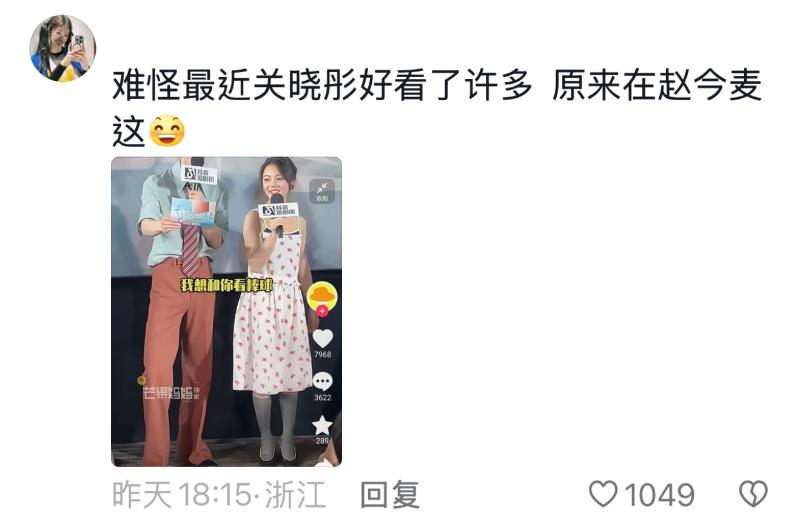Open the orange hat creator avatar

click(322, 295)
